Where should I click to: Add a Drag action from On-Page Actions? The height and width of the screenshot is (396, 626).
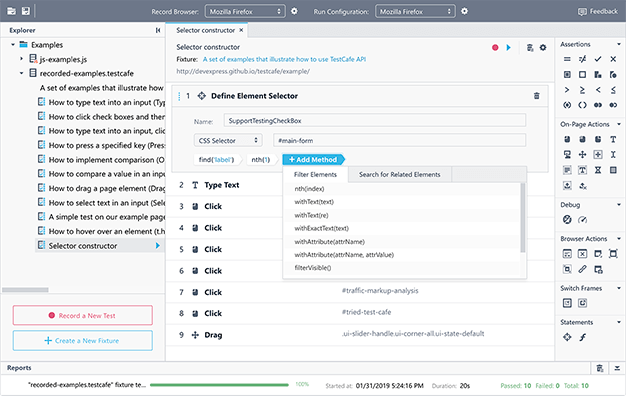click(x=582, y=154)
